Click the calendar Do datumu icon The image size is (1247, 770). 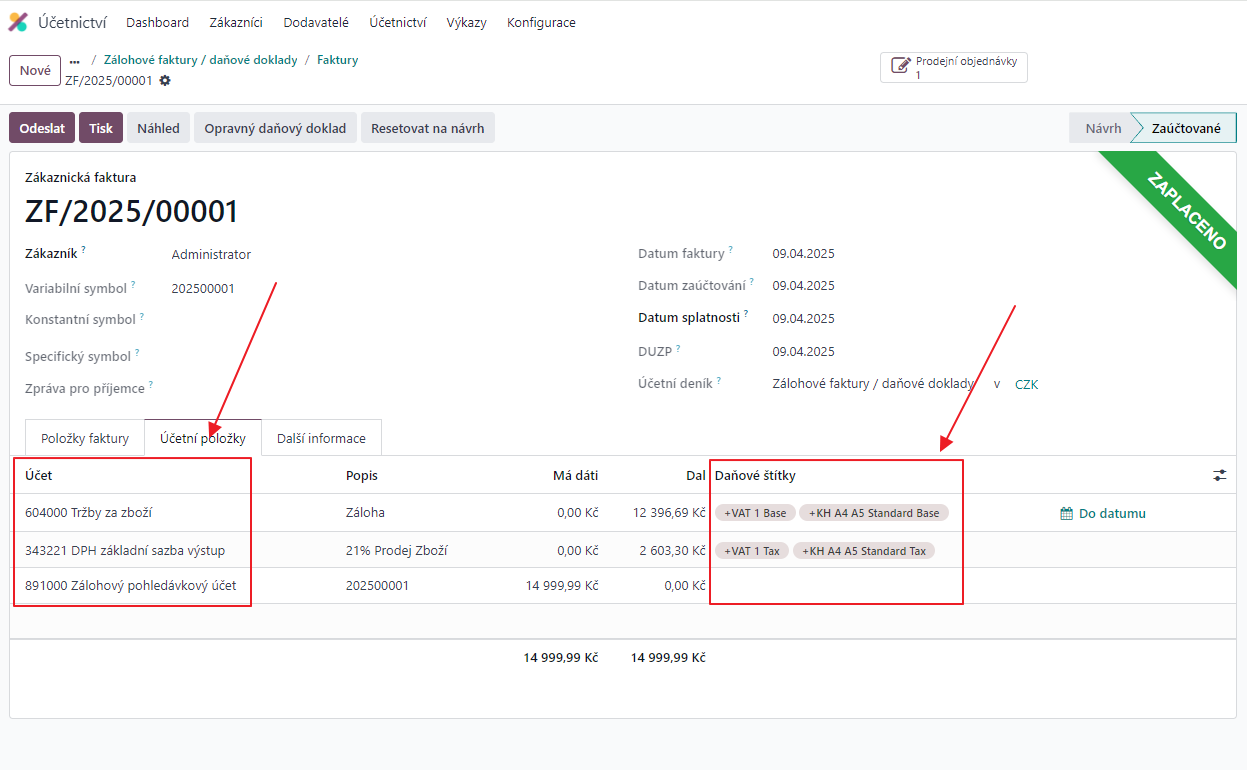[1066, 514]
